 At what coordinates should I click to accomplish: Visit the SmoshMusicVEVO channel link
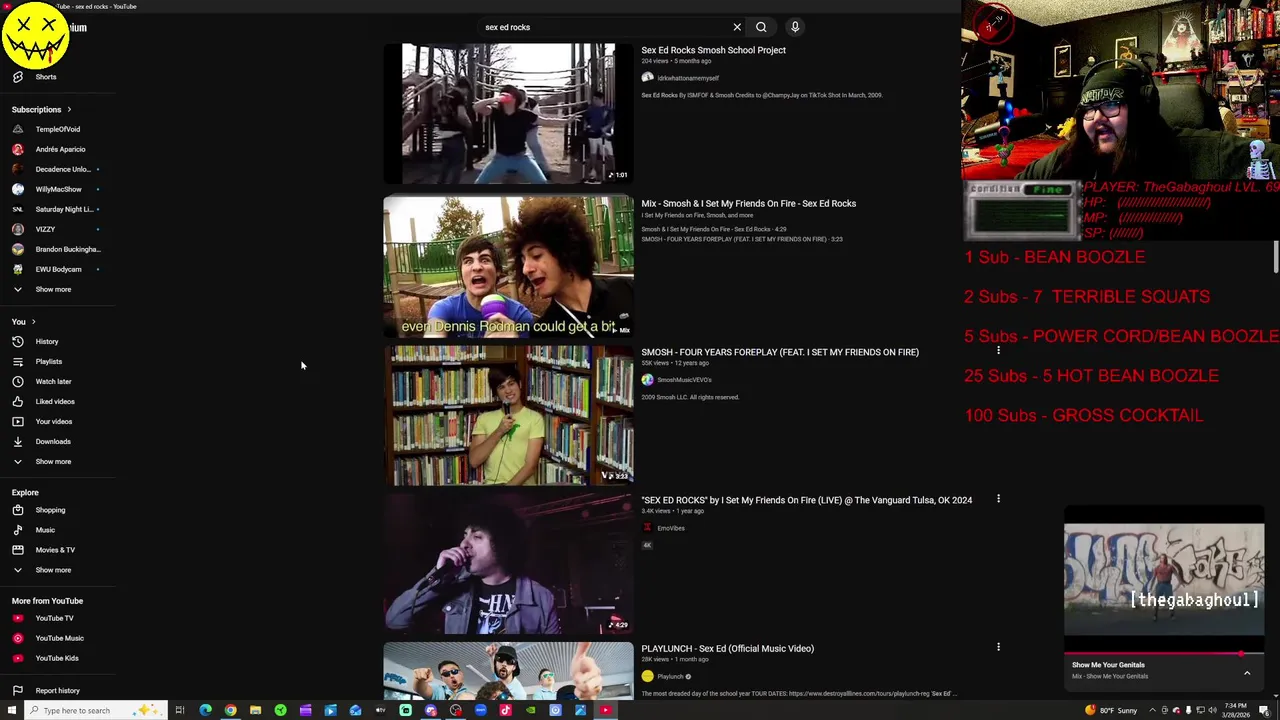pyautogui.click(x=684, y=380)
